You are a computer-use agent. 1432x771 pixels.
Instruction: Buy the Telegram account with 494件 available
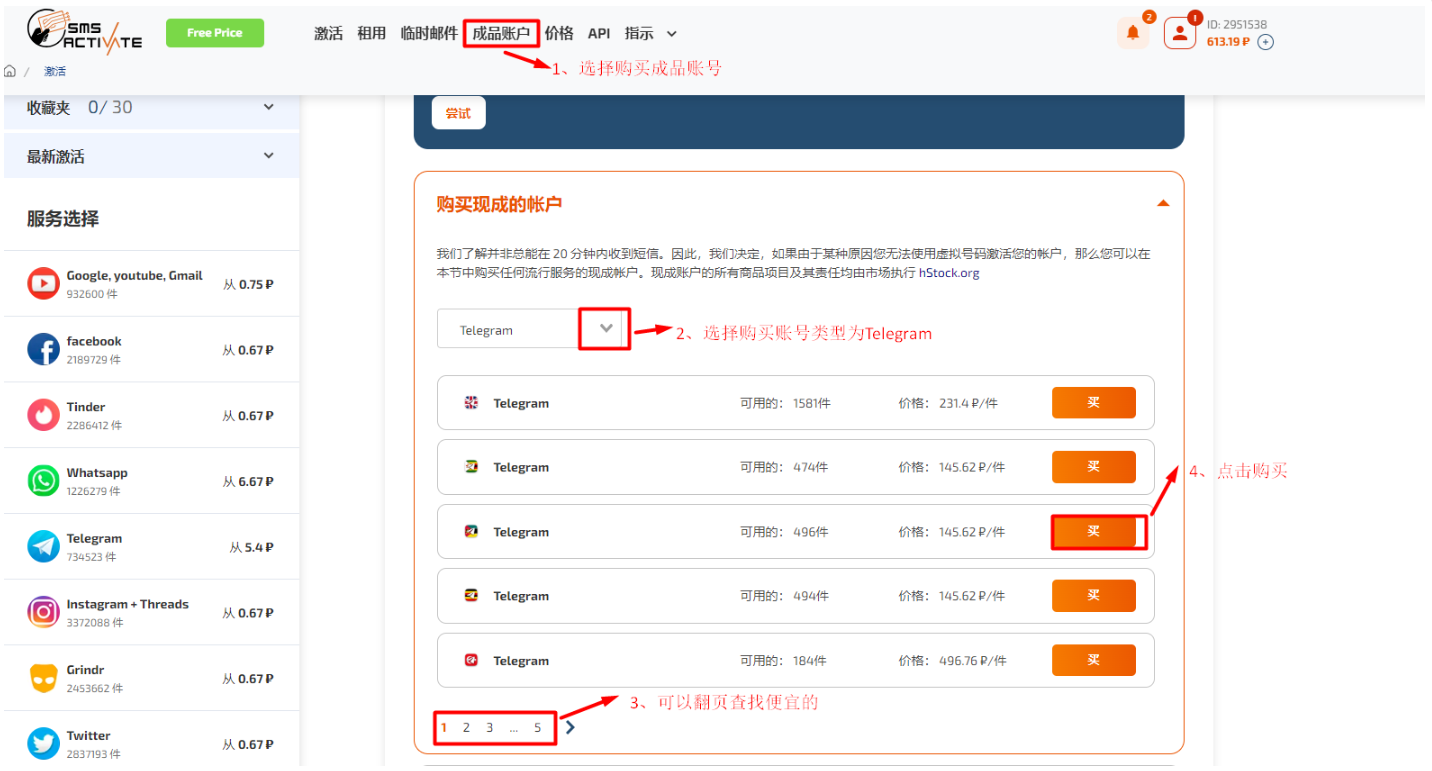tap(1094, 596)
